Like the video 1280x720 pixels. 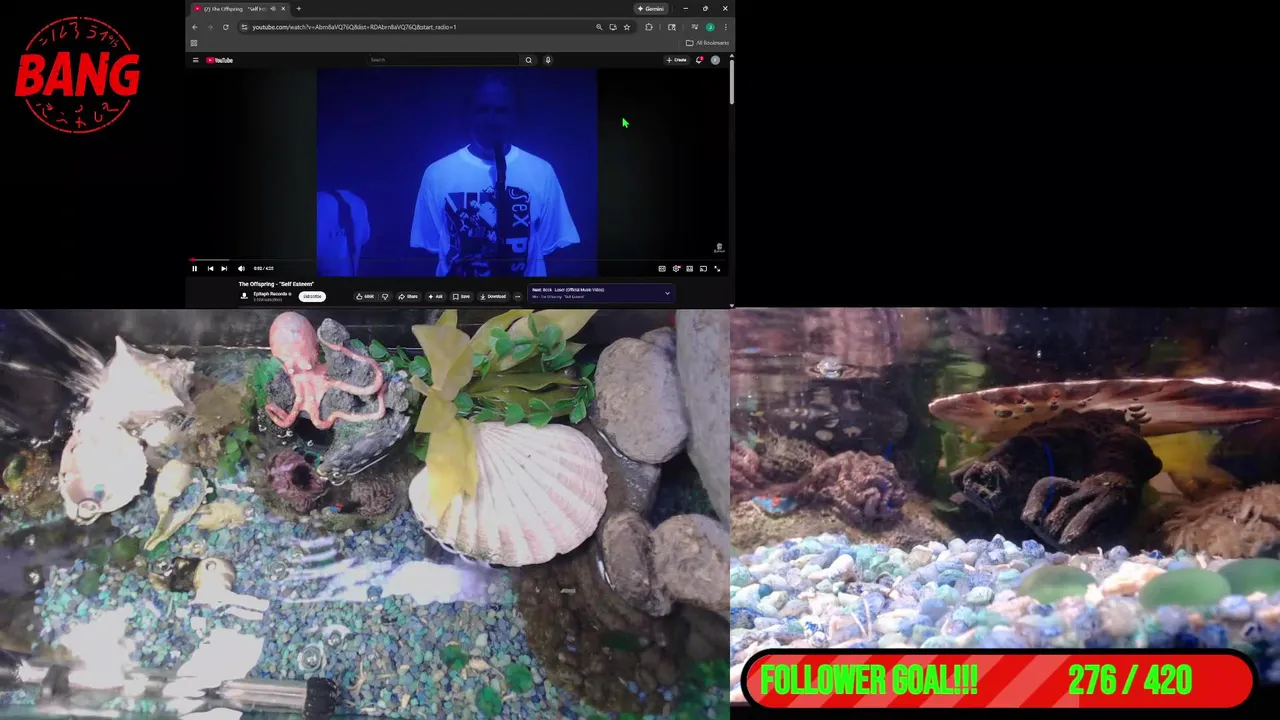pos(365,296)
